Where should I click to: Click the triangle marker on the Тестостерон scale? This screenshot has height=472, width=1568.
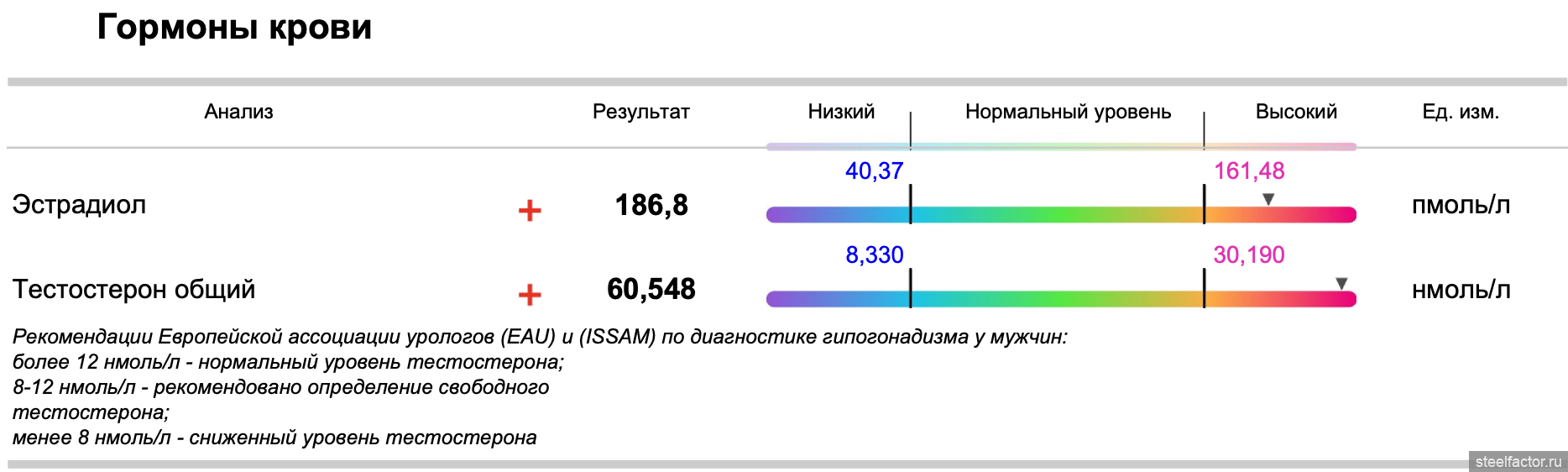click(1341, 284)
